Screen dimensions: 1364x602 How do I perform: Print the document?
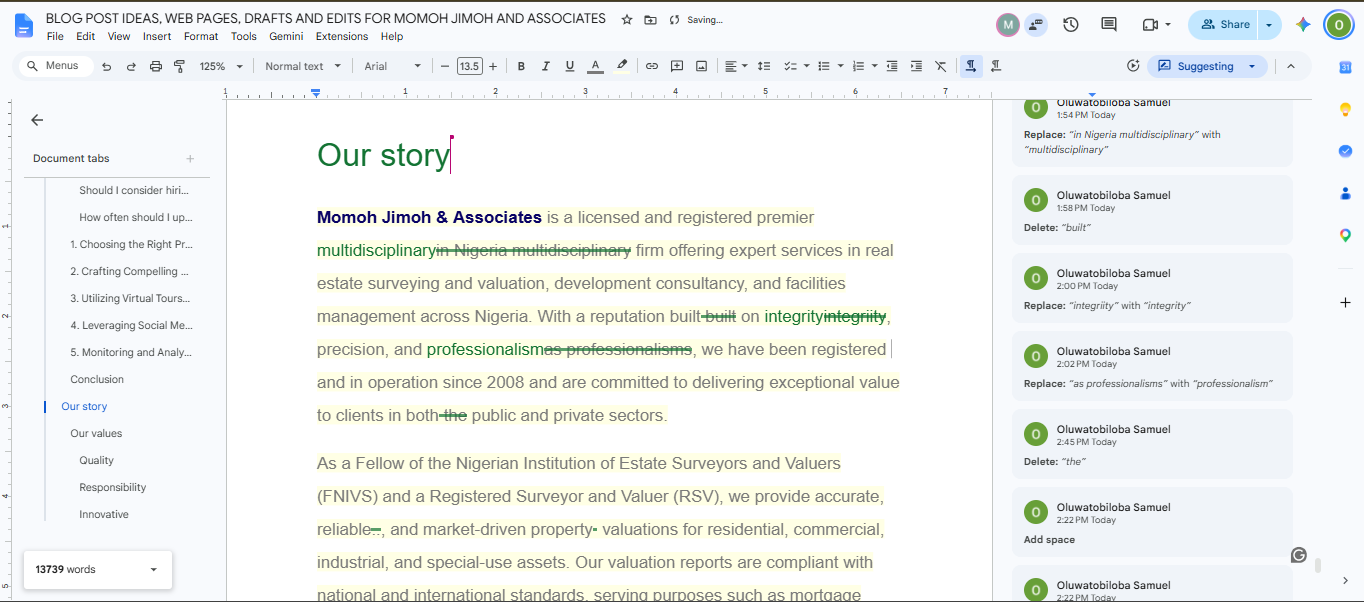155,66
